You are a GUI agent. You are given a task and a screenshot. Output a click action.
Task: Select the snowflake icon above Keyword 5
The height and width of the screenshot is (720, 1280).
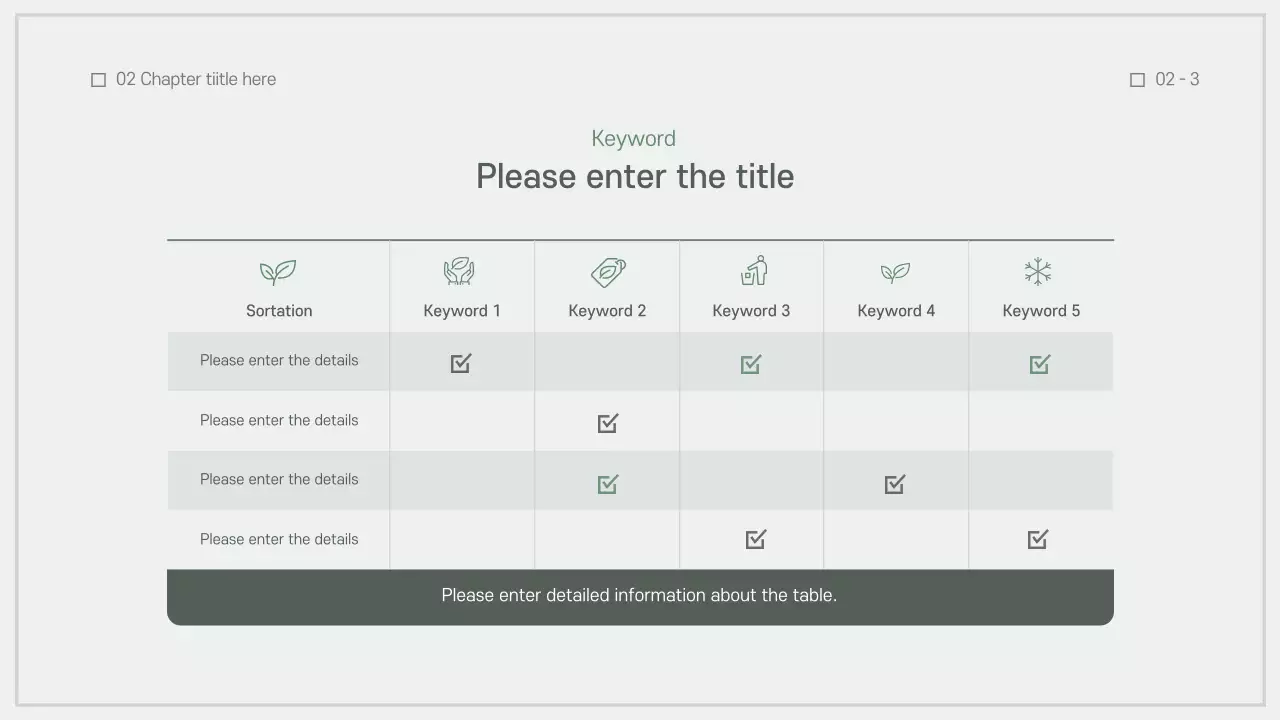(x=1038, y=271)
